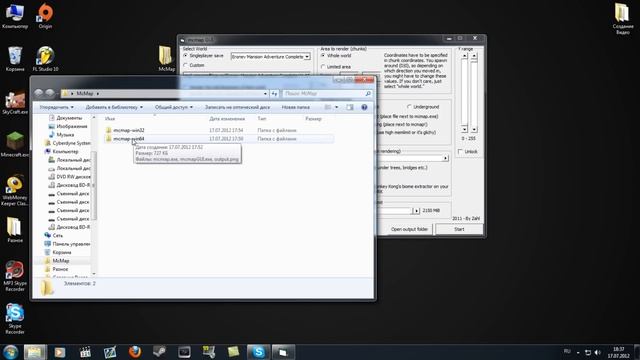The width and height of the screenshot is (640, 360).
Task: Open the sticky notes taskbar icon
Action: click(x=233, y=352)
